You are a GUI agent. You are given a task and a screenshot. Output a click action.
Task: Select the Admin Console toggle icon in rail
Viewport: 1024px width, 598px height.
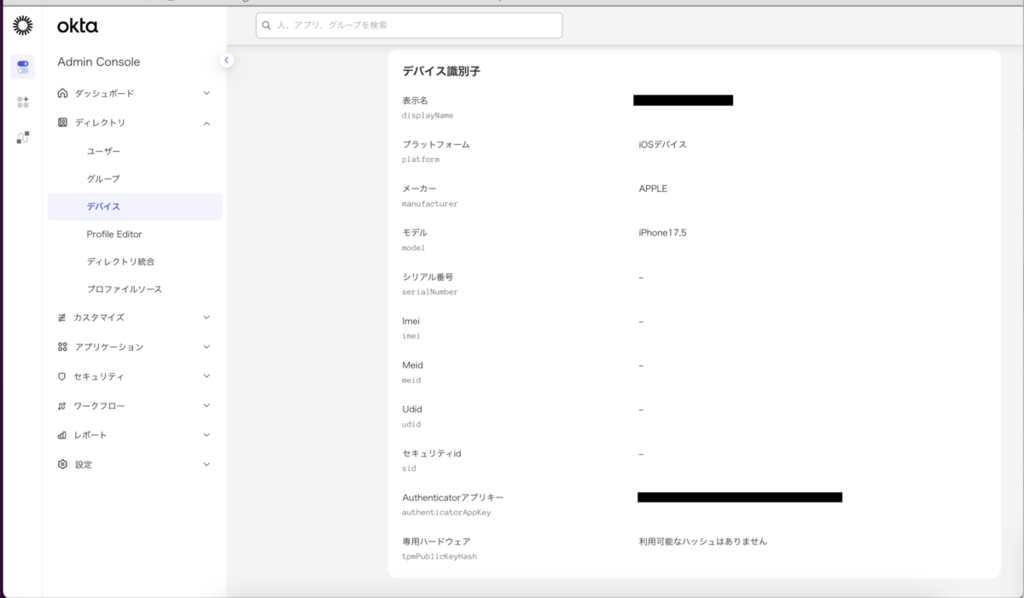pos(23,67)
